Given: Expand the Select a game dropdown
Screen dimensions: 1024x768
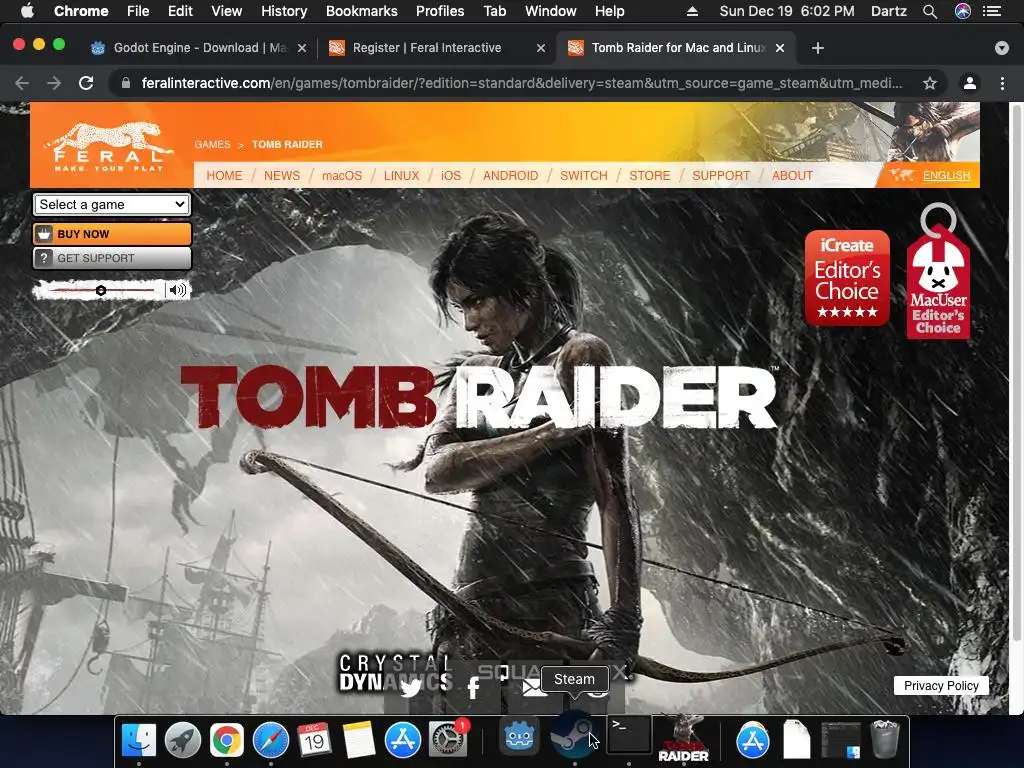Looking at the screenshot, I should pyautogui.click(x=112, y=204).
